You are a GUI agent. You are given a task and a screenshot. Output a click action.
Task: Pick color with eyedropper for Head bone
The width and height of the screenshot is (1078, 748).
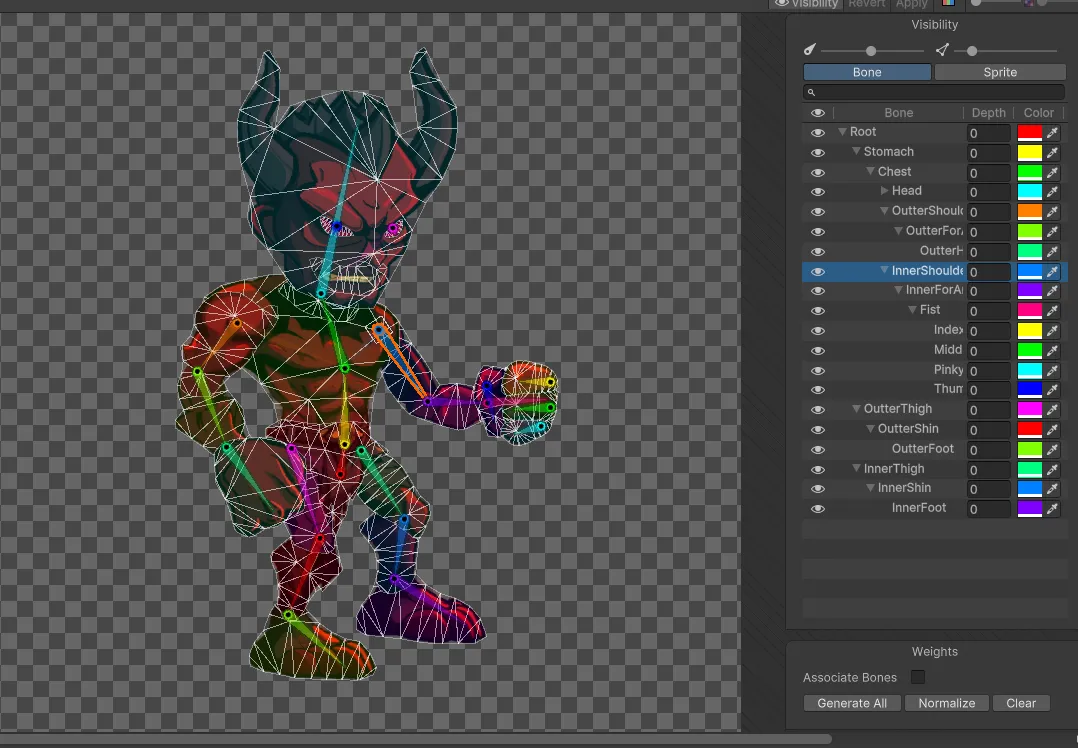click(1053, 192)
